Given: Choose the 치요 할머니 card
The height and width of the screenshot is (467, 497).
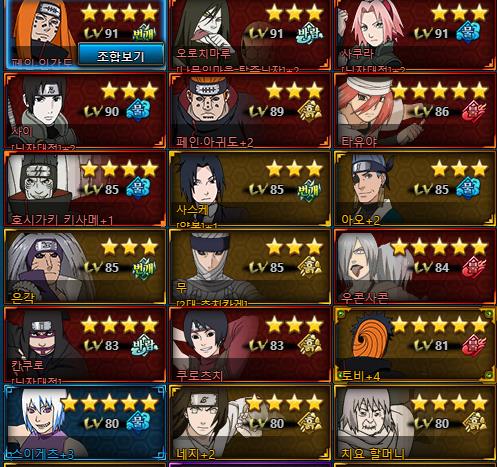Looking at the screenshot, I should 415,423.
